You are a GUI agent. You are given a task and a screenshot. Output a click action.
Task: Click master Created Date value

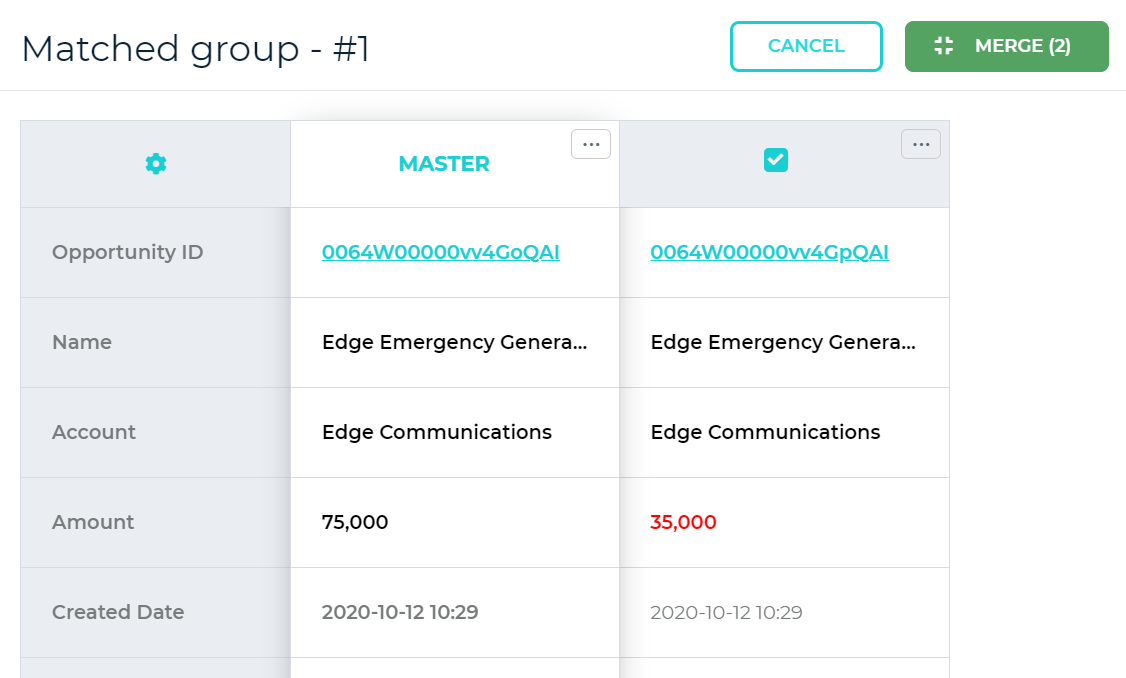[x=400, y=612]
